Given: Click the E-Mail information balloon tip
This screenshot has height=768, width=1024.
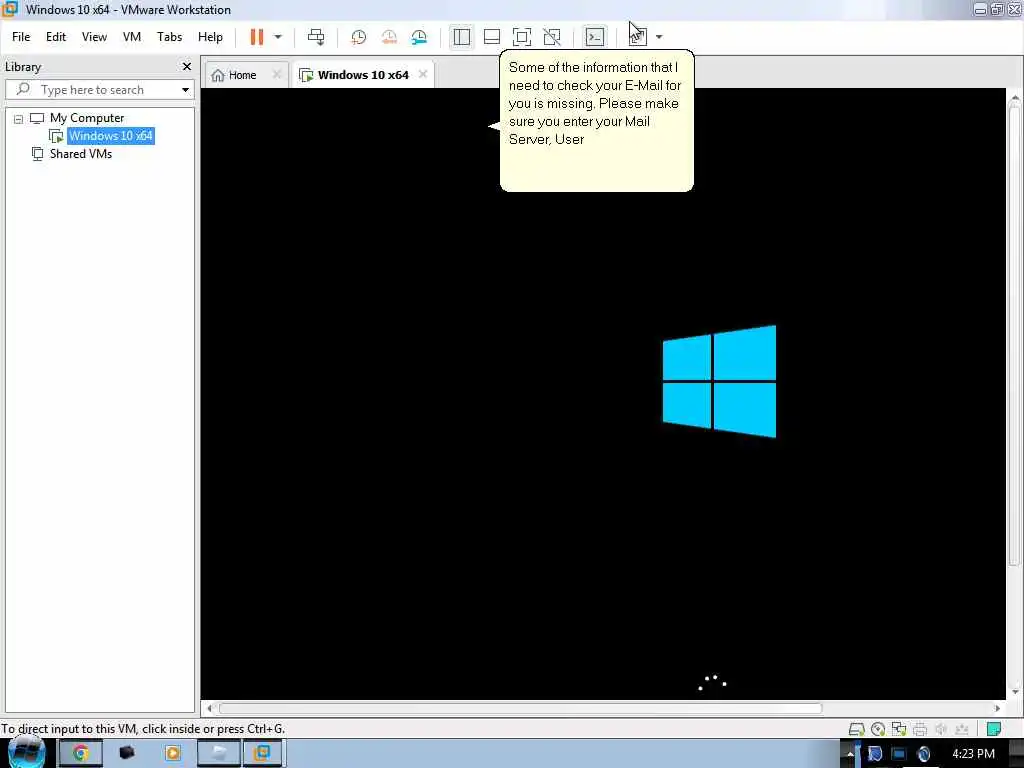Looking at the screenshot, I should click(x=596, y=121).
